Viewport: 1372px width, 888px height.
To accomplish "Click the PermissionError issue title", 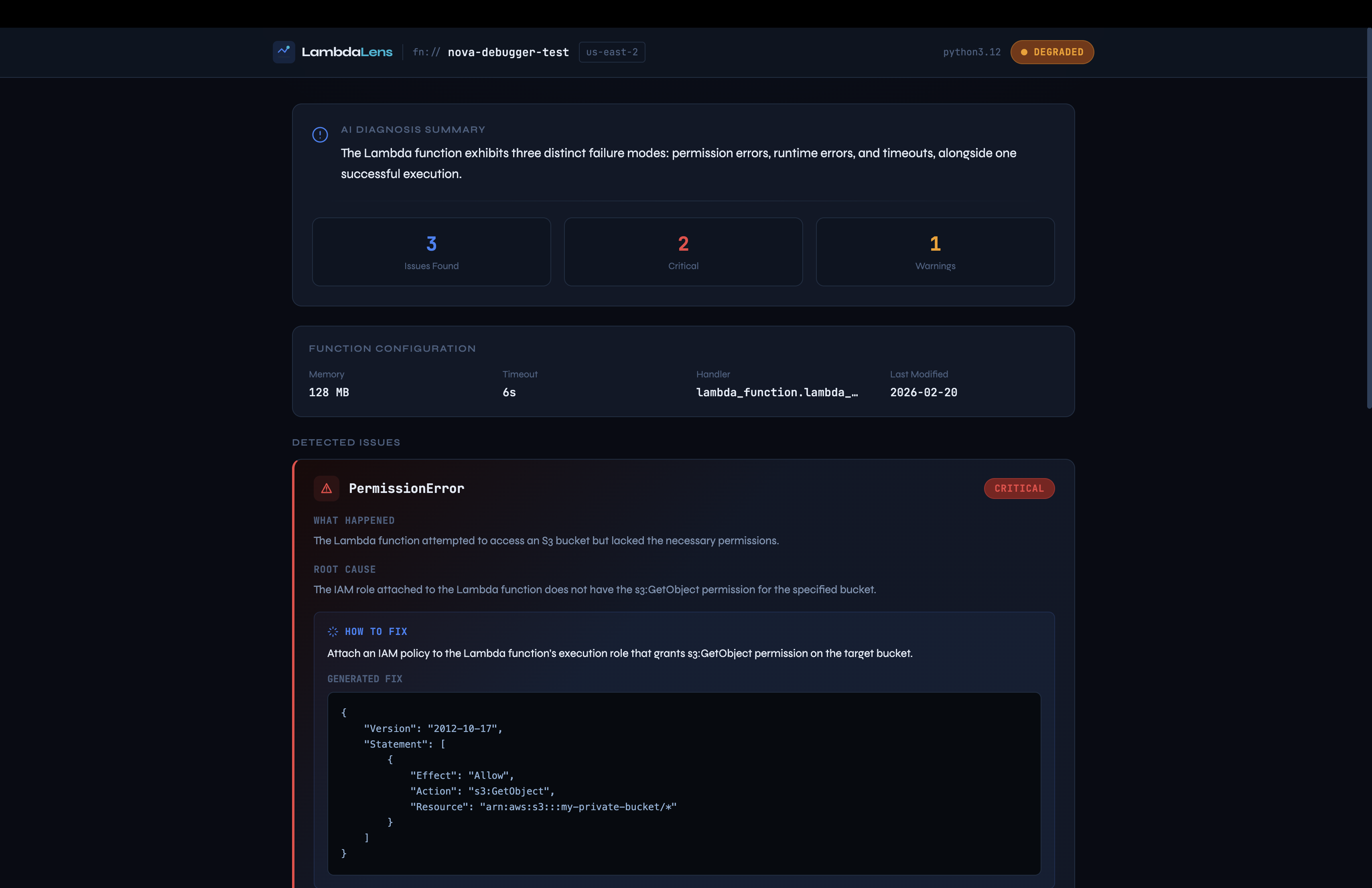I will coord(406,488).
